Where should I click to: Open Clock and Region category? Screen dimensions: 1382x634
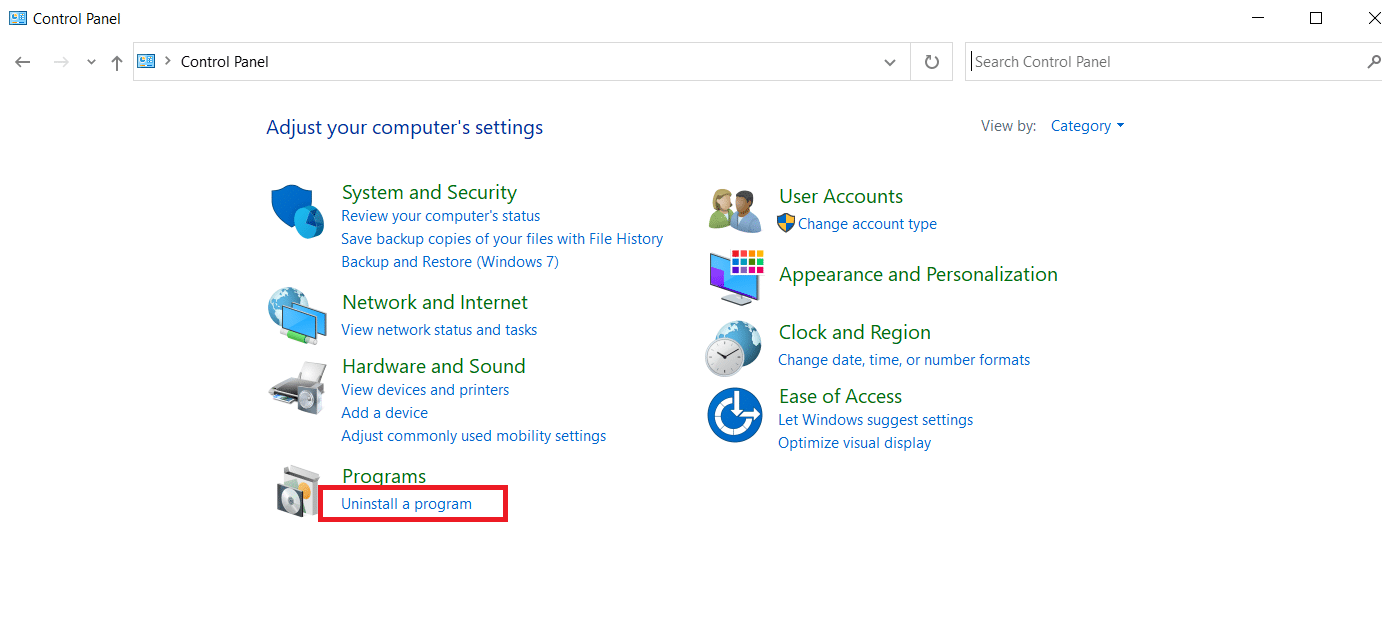[855, 332]
